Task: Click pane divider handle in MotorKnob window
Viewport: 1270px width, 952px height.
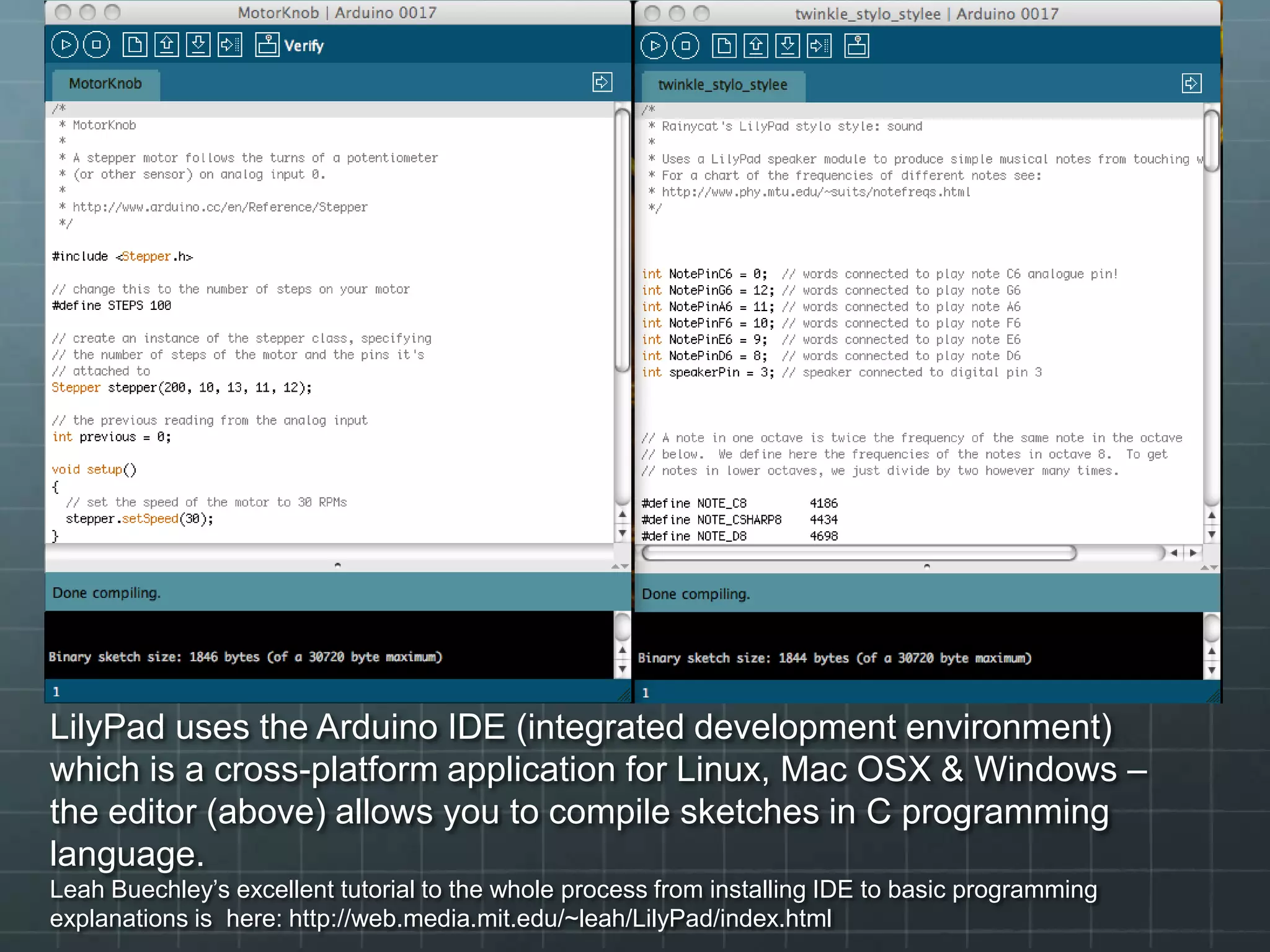Action: pyautogui.click(x=337, y=565)
